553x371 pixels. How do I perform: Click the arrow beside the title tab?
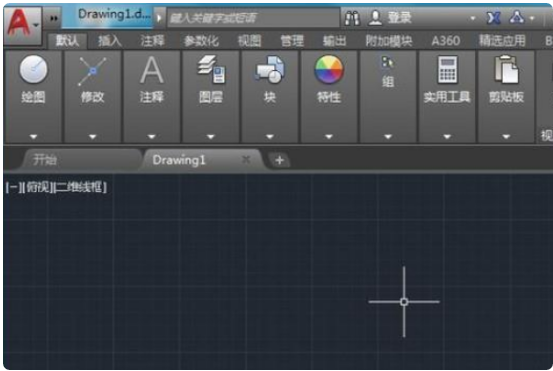pos(159,18)
